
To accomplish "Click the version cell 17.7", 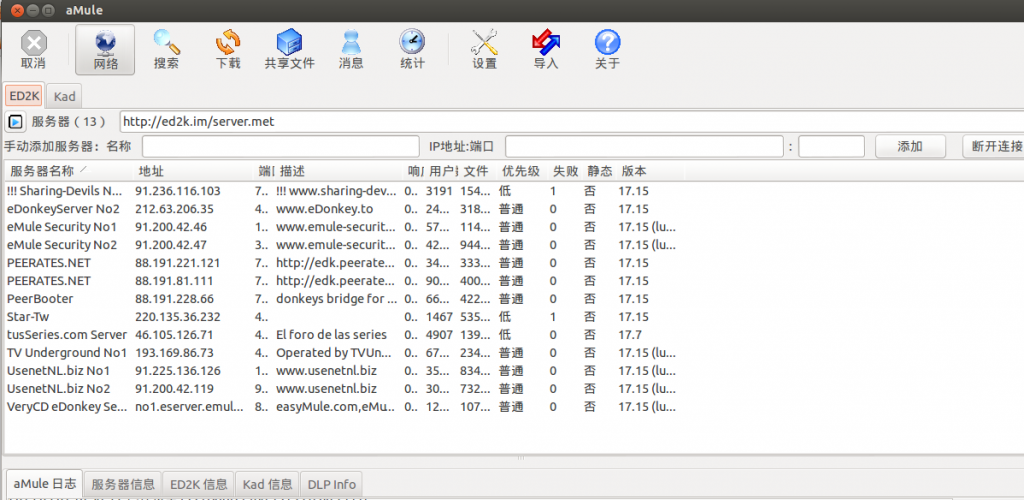I will (x=630, y=335).
